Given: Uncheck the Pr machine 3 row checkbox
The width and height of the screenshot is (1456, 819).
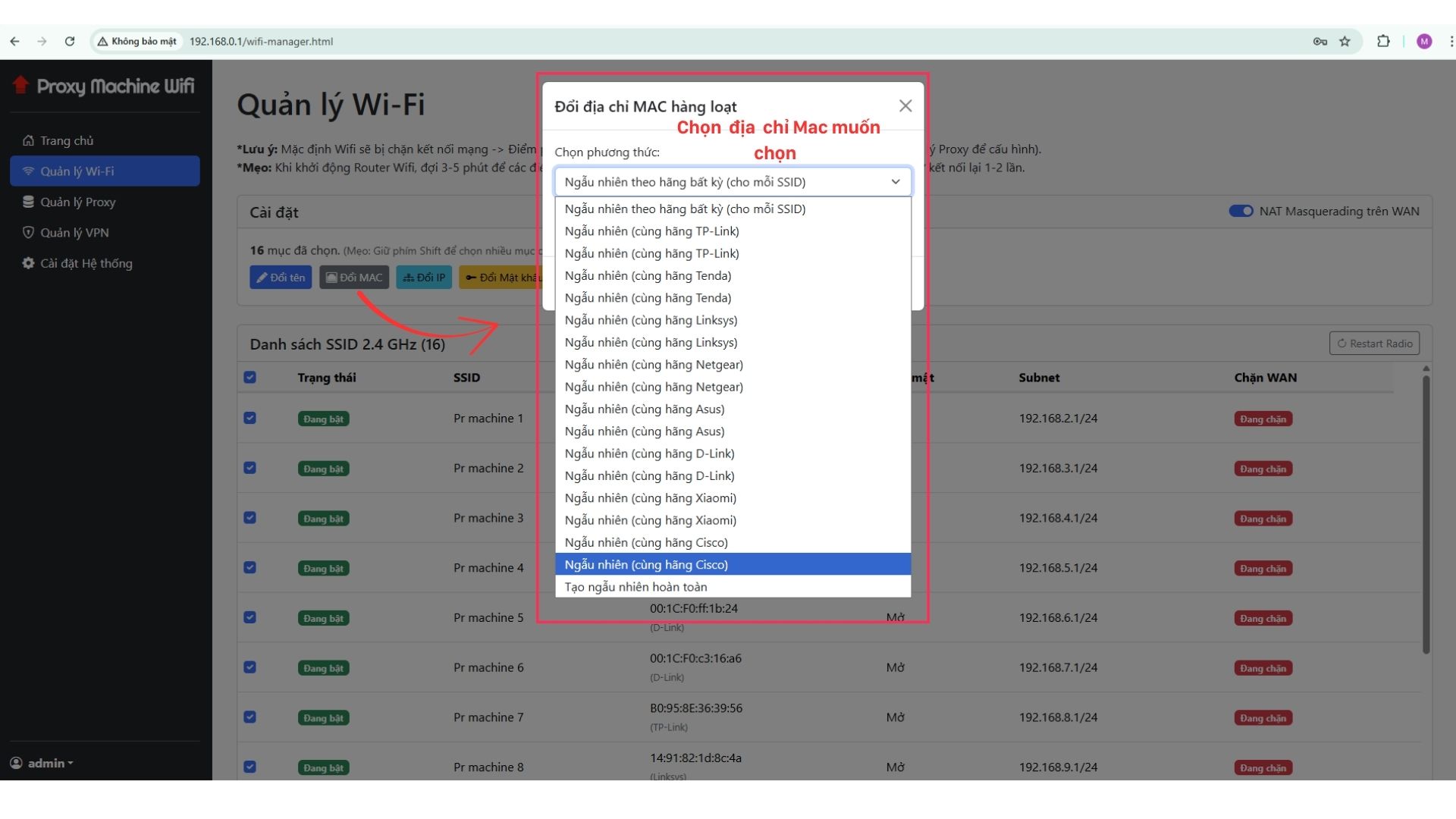Looking at the screenshot, I should 250,518.
